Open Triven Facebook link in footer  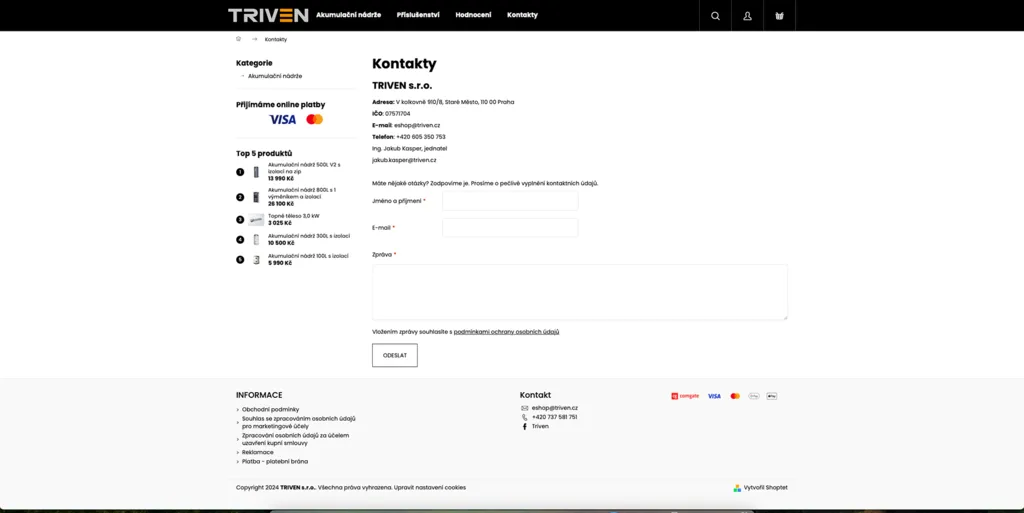click(x=540, y=426)
